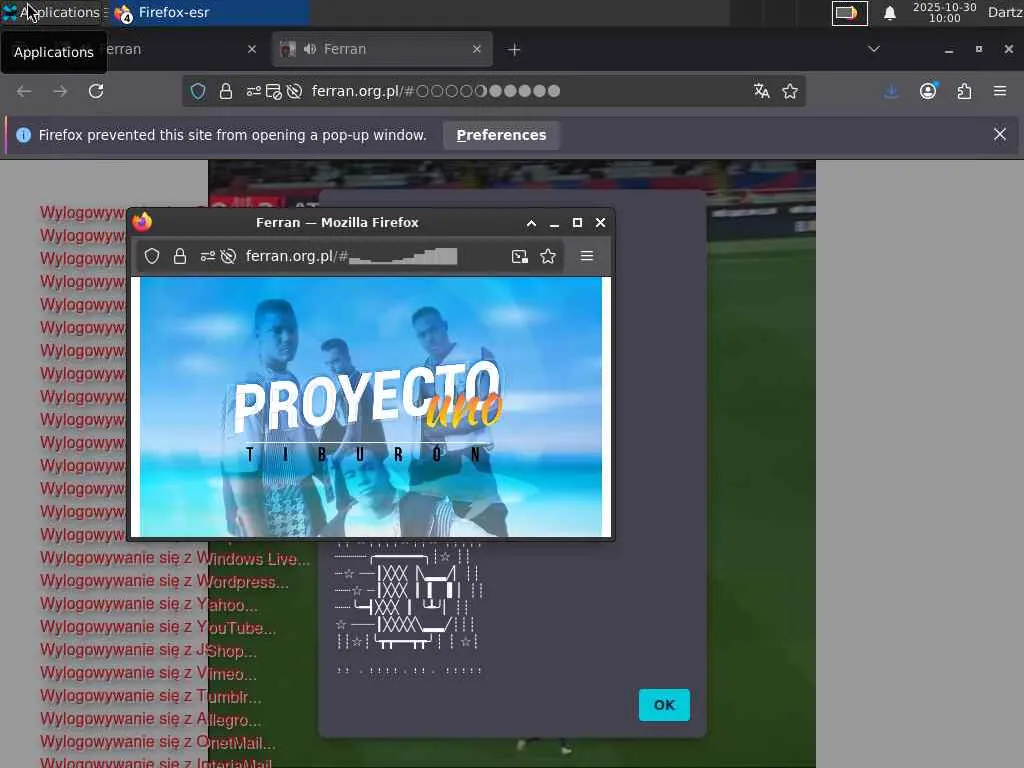Click the 'Wylogowywanie się z Windows Live...' text
The image size is (1024, 768).
[175, 558]
